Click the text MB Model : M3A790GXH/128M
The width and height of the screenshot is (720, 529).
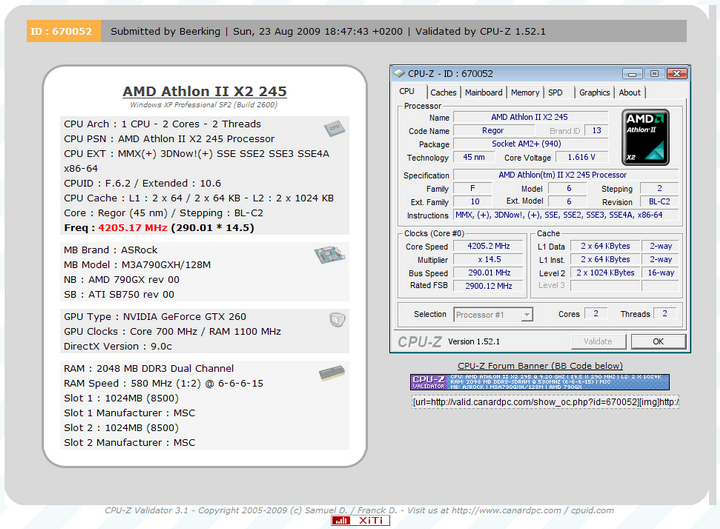[x=137, y=265]
